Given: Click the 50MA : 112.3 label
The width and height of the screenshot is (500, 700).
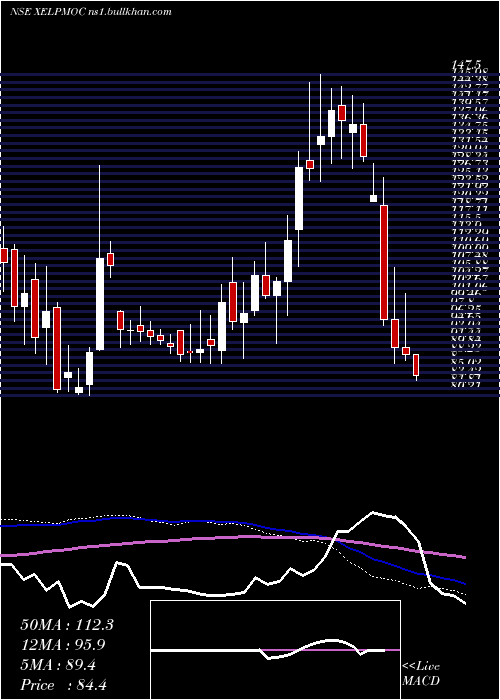Looking at the screenshot, I should [x=67, y=625].
